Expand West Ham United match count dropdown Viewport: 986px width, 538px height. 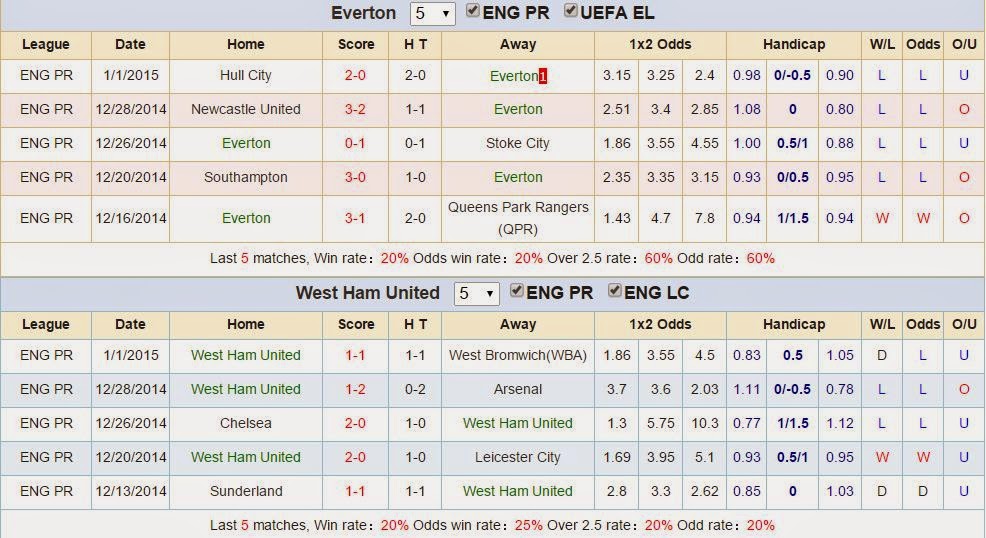(477, 294)
